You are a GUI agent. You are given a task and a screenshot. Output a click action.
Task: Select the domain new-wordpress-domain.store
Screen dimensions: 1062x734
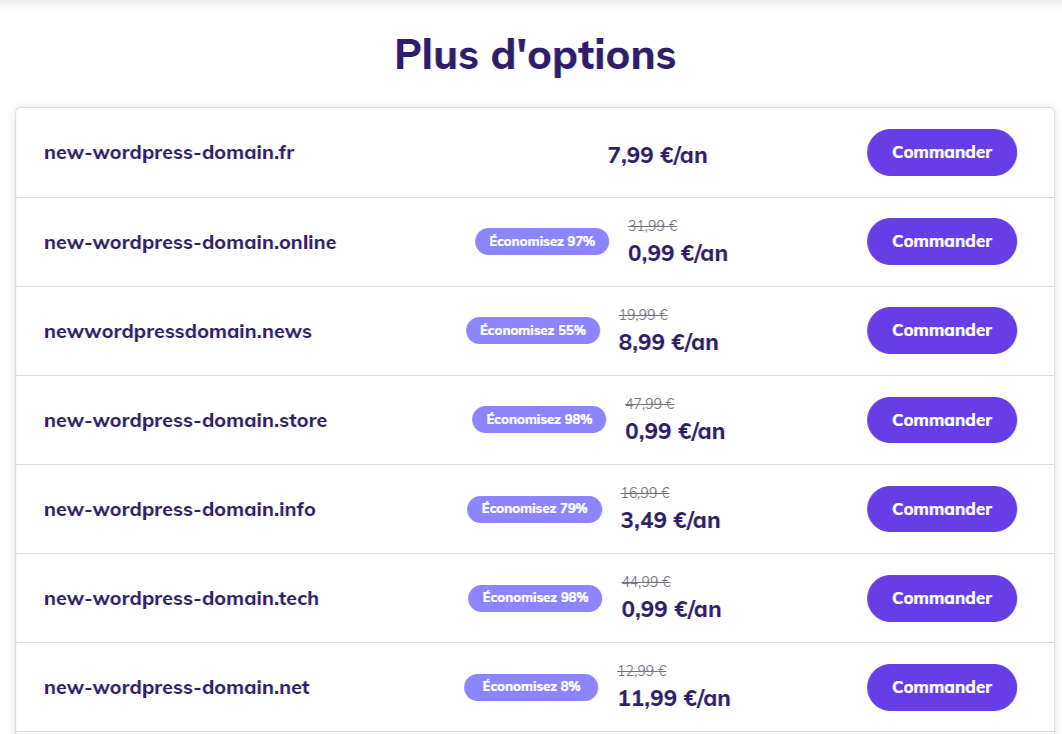(x=185, y=420)
